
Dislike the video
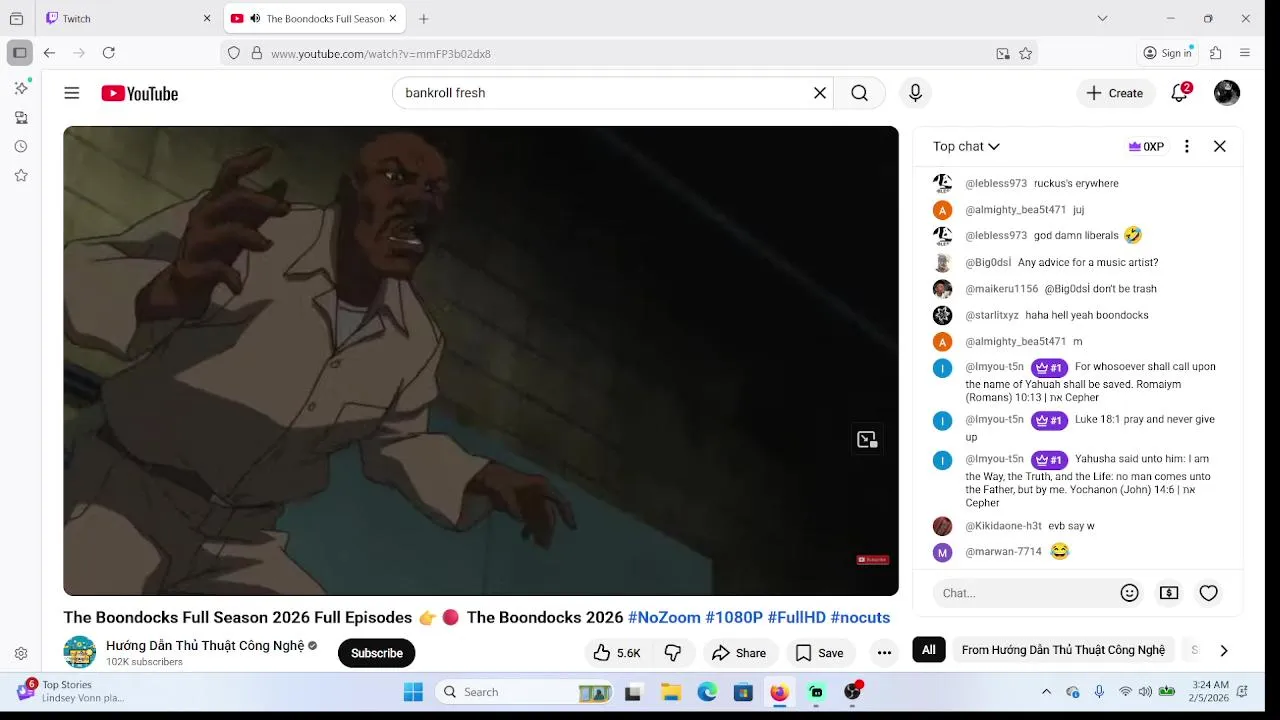coord(673,653)
